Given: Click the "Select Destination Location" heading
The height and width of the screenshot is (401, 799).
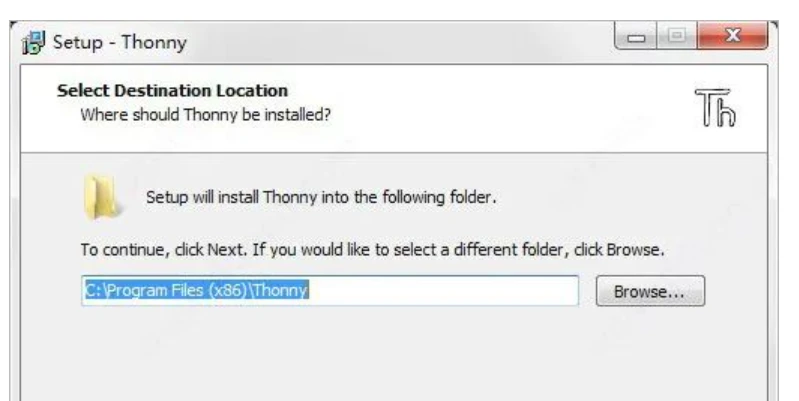Looking at the screenshot, I should pyautogui.click(x=172, y=91).
